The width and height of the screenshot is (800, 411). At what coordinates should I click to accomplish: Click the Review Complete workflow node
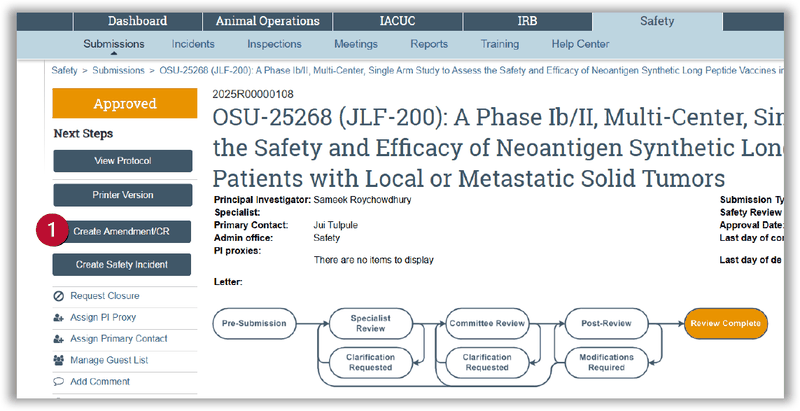coord(726,323)
